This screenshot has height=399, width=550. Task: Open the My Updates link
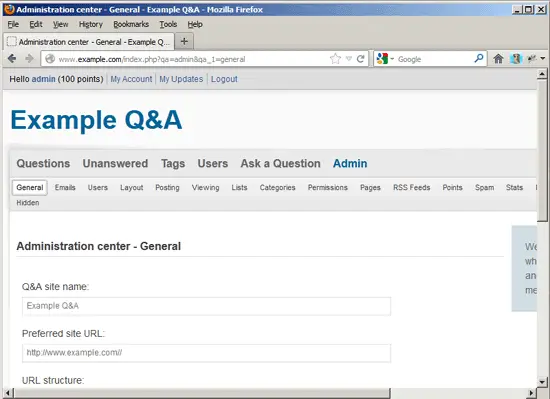pyautogui.click(x=181, y=79)
